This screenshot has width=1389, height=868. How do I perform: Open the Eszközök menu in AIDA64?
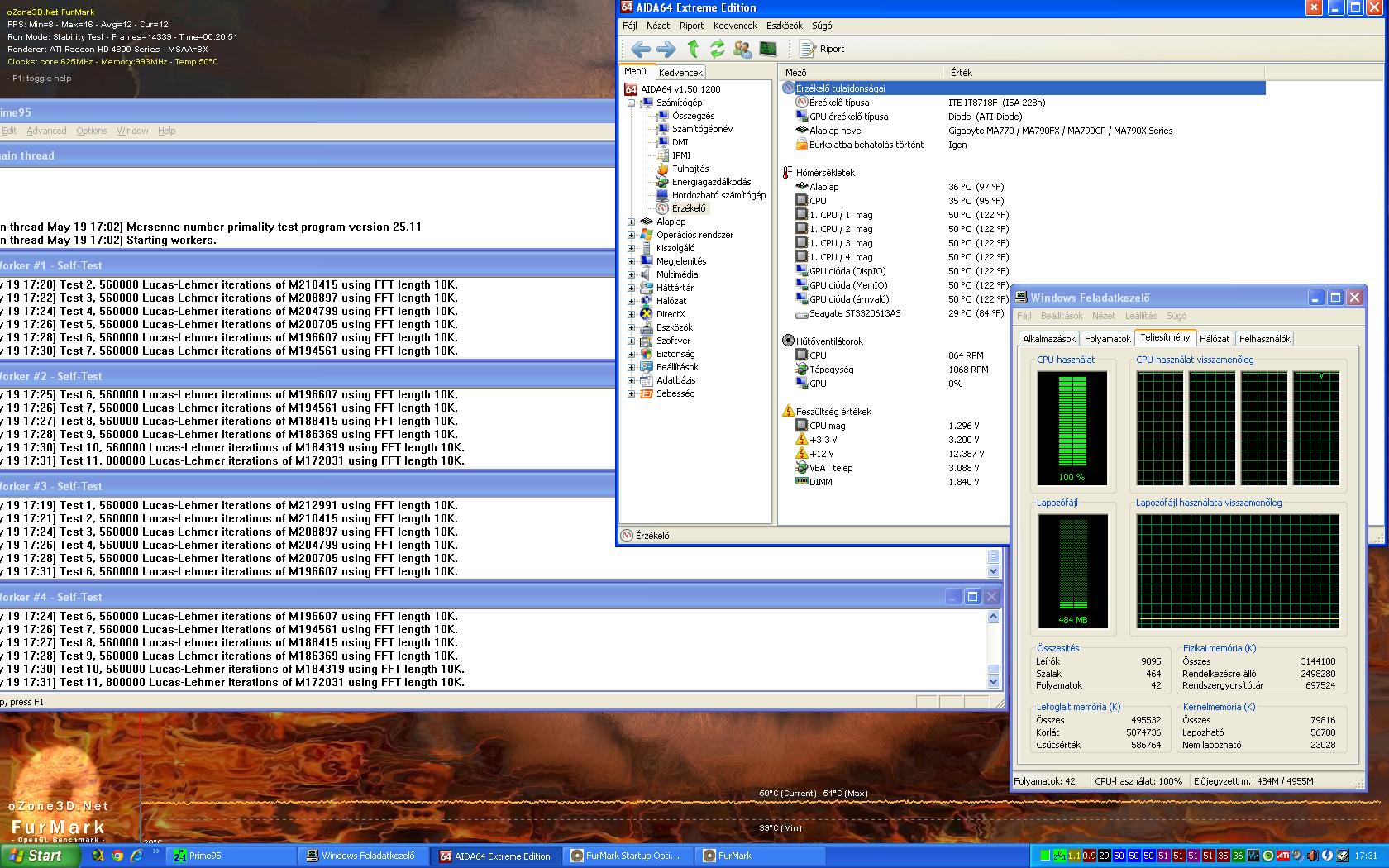785,26
